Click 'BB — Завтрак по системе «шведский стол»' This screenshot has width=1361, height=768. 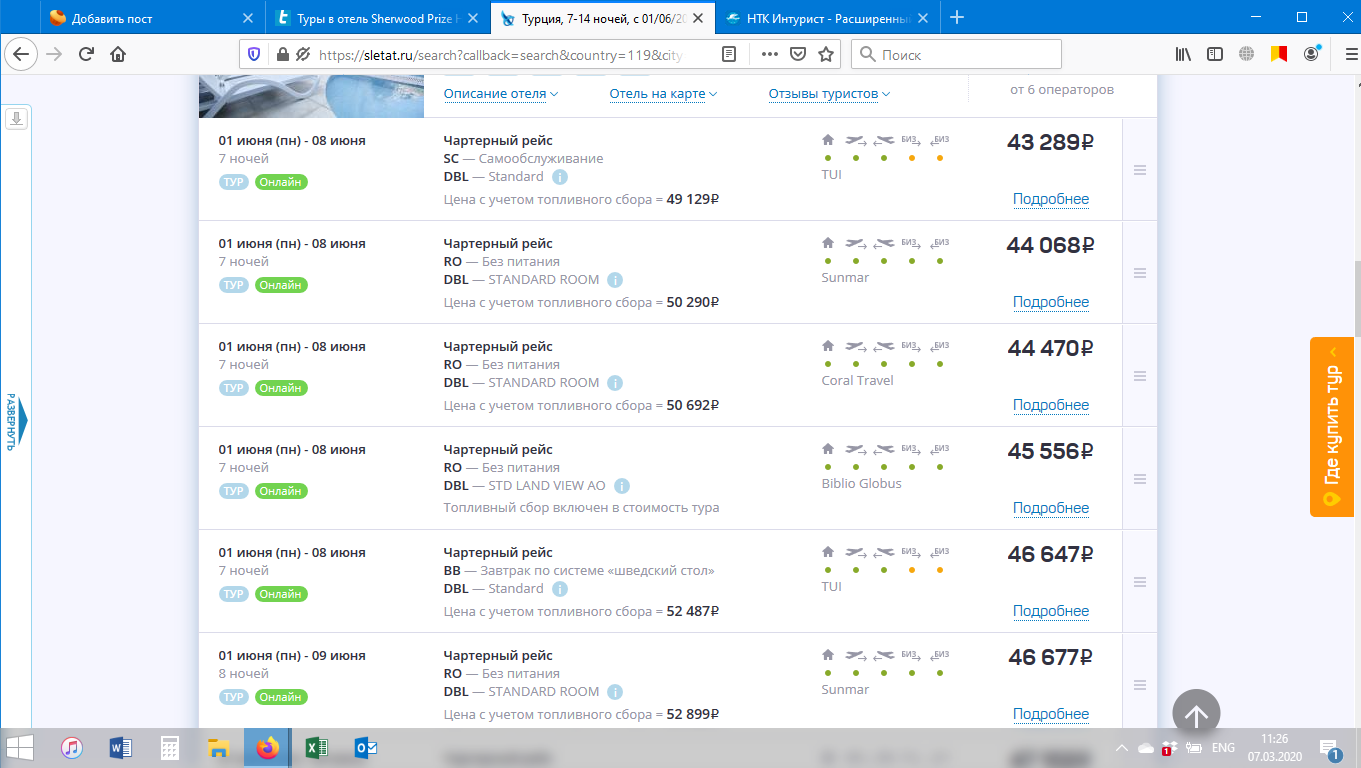pyautogui.click(x=579, y=571)
